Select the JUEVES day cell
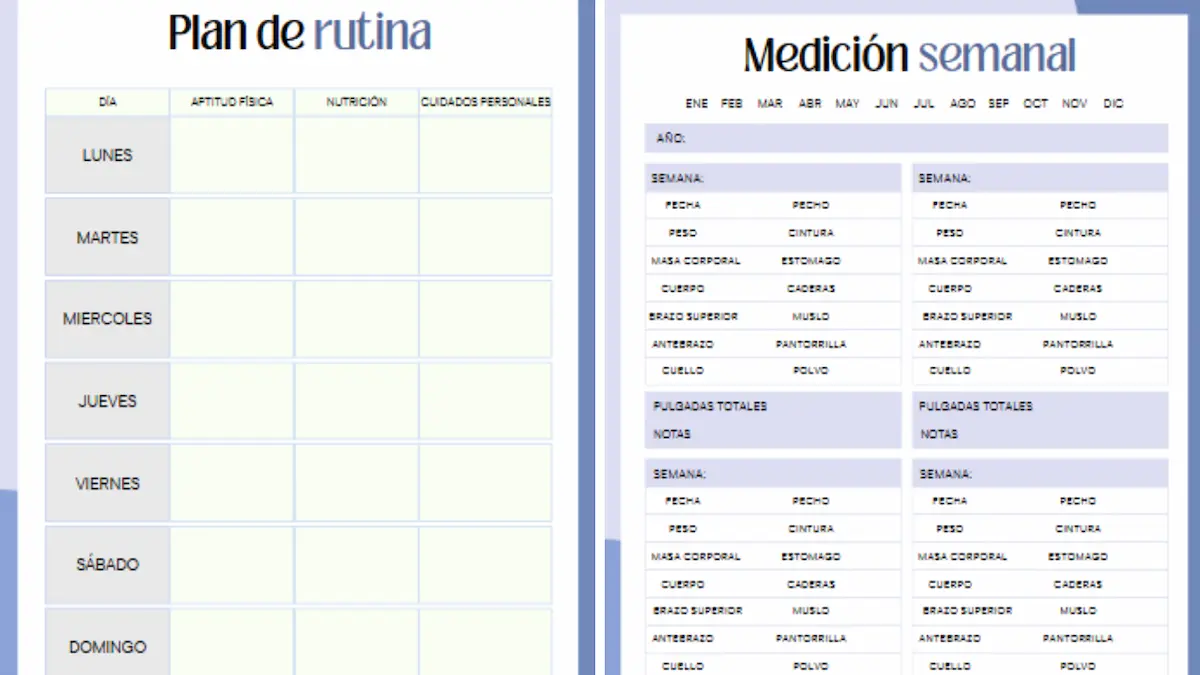The image size is (1200, 675). click(107, 401)
